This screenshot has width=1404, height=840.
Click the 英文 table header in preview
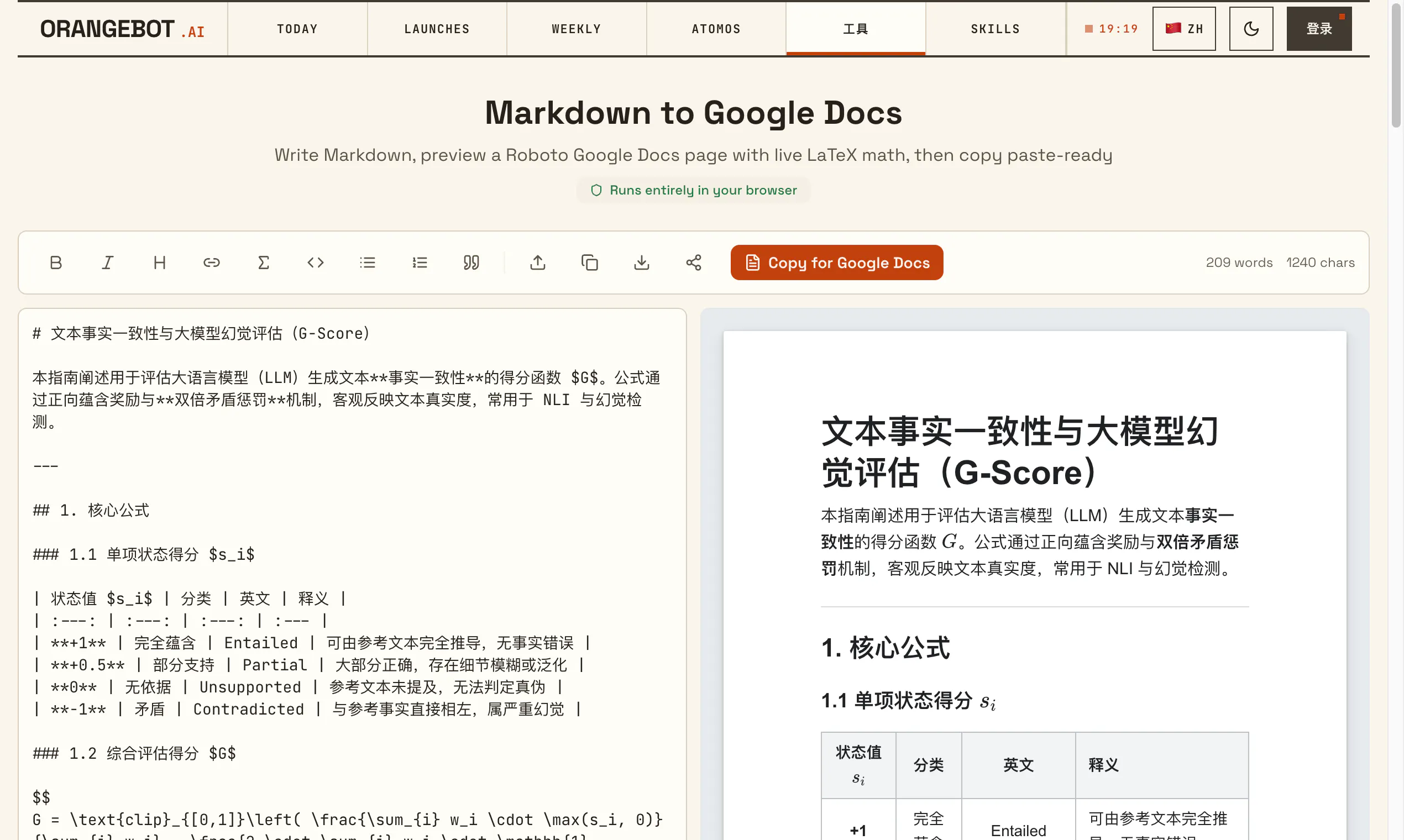tap(1019, 765)
